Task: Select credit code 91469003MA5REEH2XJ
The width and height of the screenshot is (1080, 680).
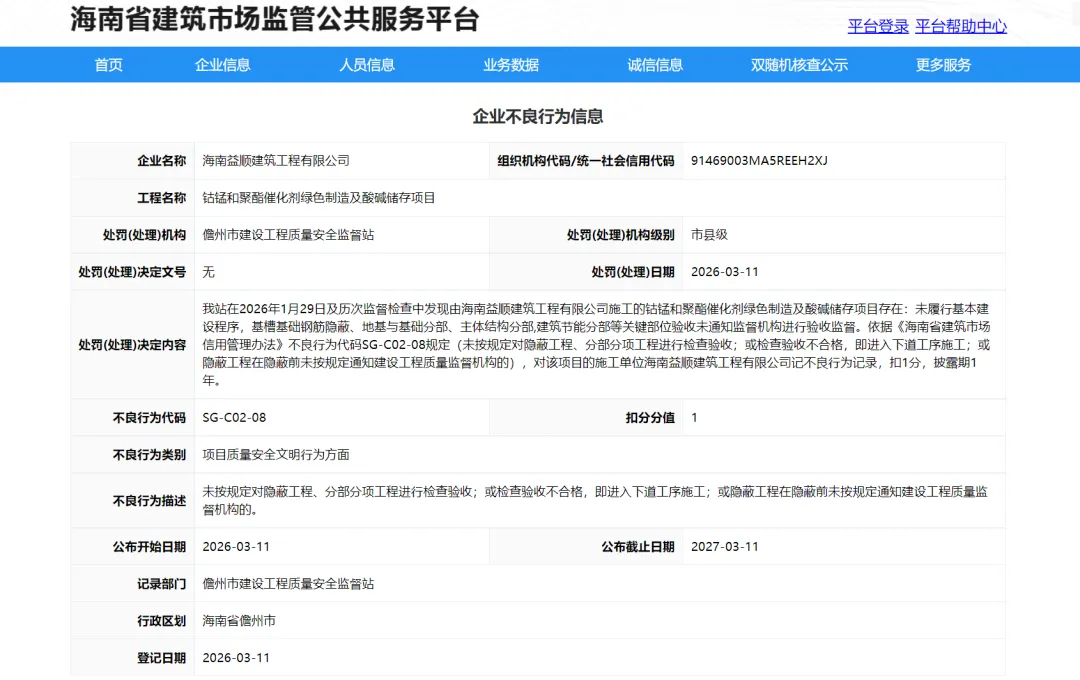Action: [x=759, y=161]
